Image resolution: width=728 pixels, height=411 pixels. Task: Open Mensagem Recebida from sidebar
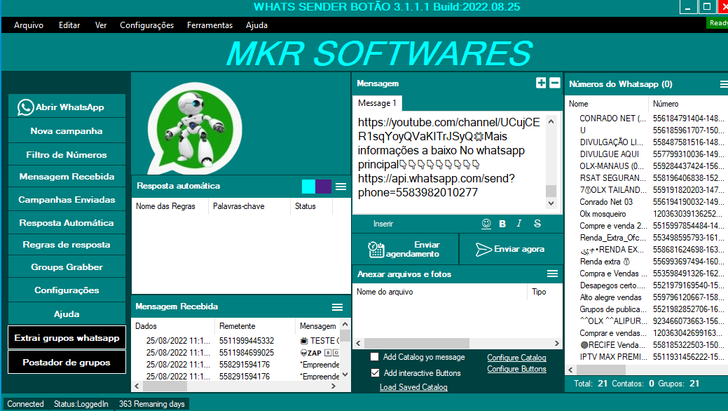pos(67,176)
